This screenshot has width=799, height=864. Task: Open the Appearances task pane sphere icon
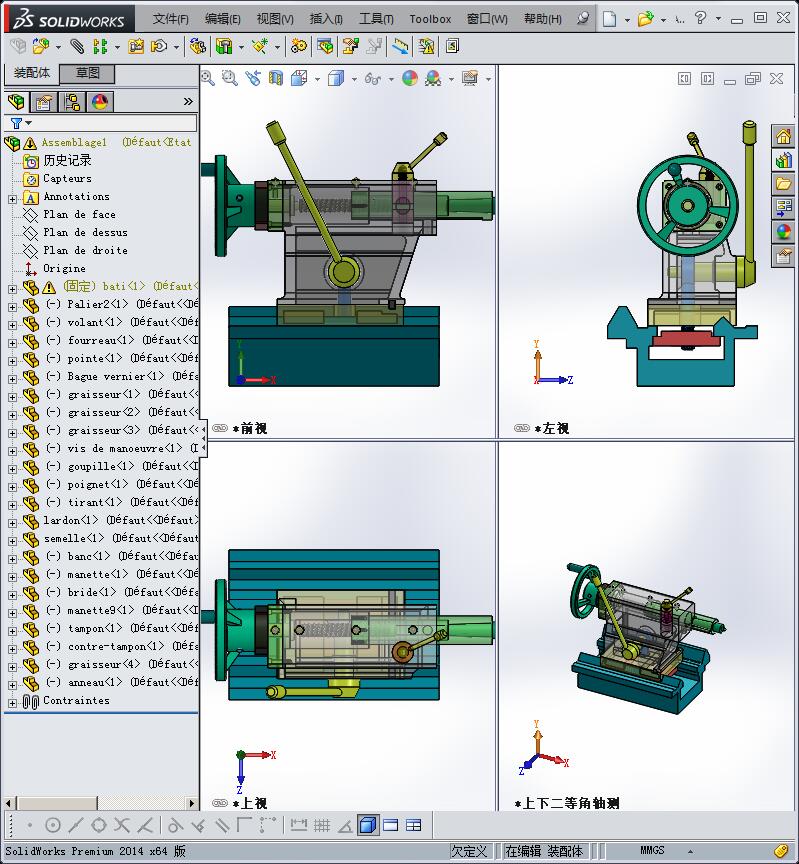pyautogui.click(x=783, y=232)
